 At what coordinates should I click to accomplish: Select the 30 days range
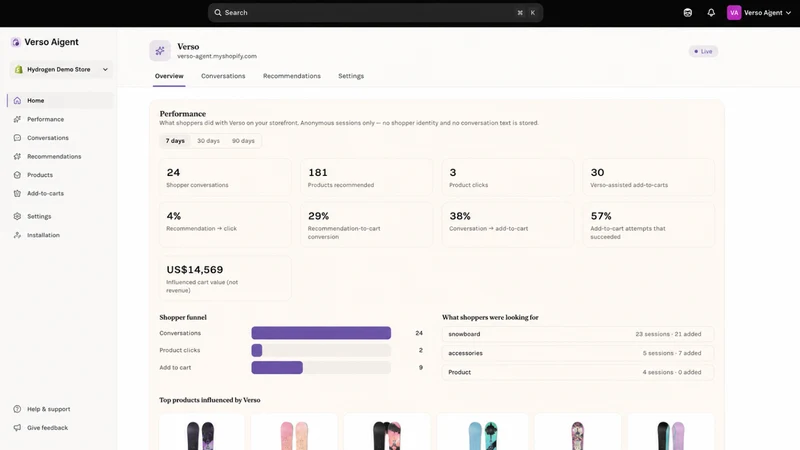click(208, 141)
